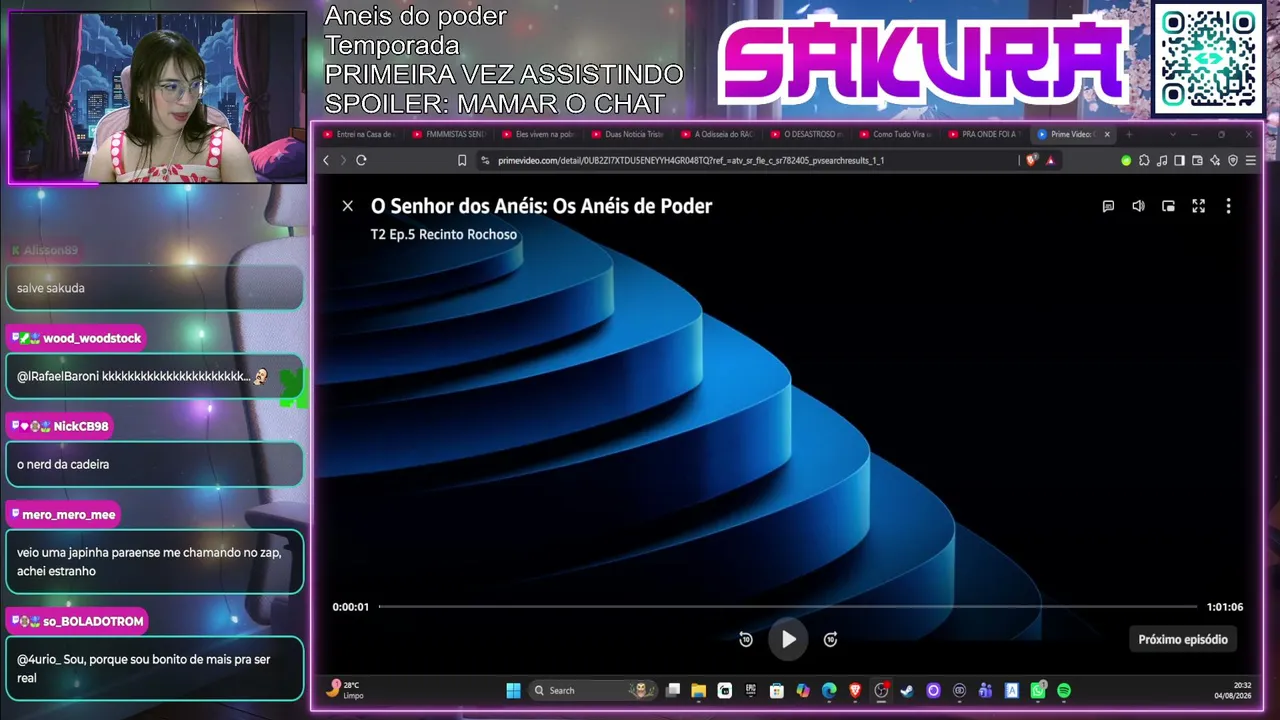Image resolution: width=1280 pixels, height=720 pixels.
Task: Click the video progress bar
Action: (788, 607)
